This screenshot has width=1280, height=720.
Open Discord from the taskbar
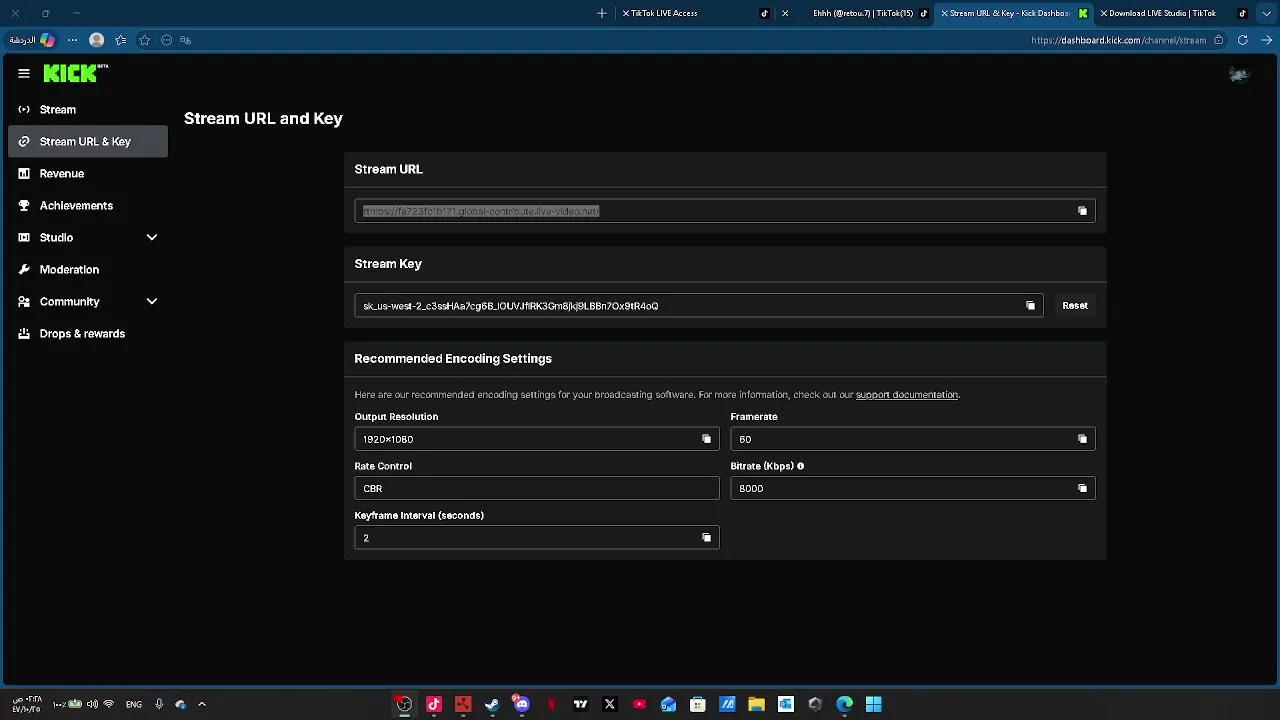point(521,704)
